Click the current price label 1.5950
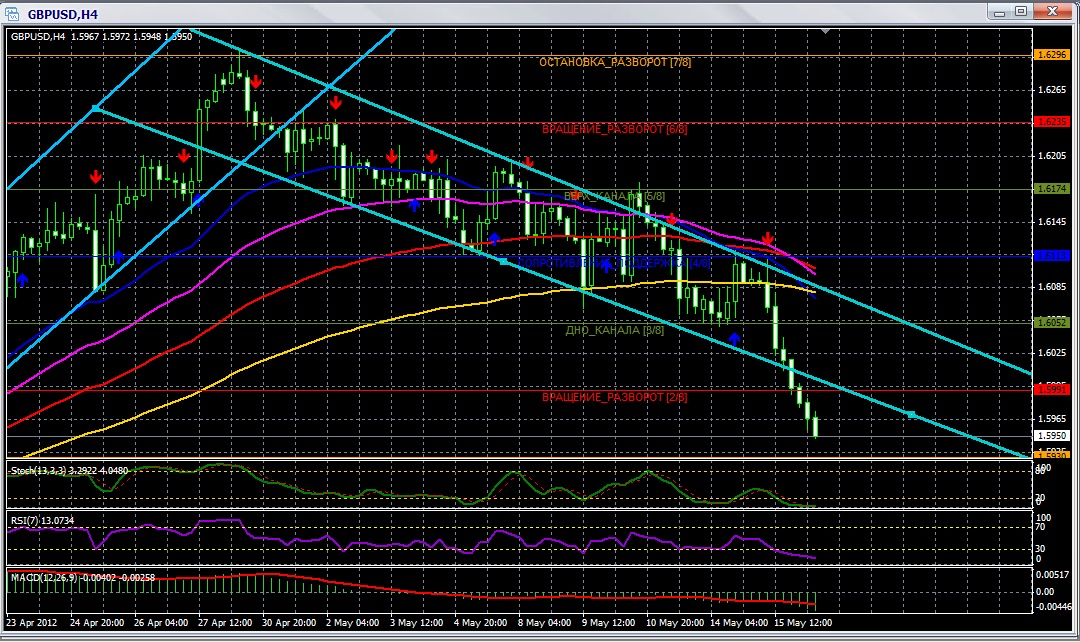Image resolution: width=1080 pixels, height=642 pixels. (1051, 436)
